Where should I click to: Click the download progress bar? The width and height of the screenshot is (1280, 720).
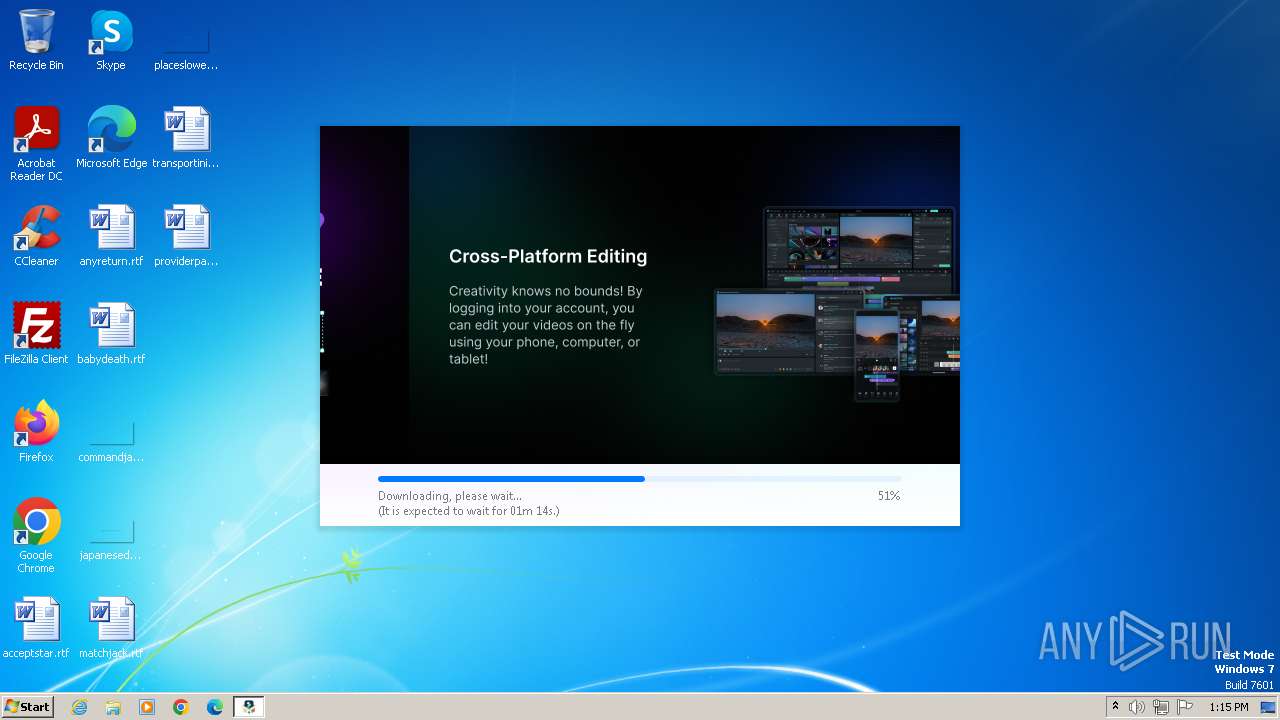pyautogui.click(x=639, y=479)
